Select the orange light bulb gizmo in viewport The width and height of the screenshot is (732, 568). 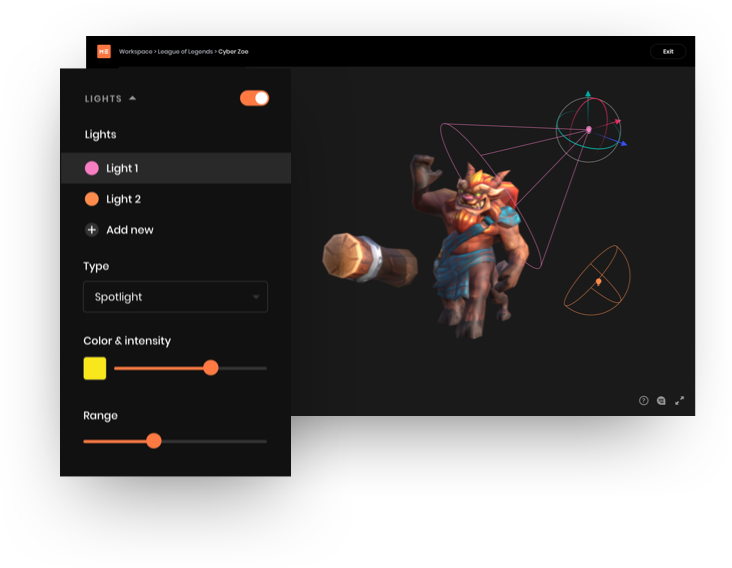tap(598, 282)
